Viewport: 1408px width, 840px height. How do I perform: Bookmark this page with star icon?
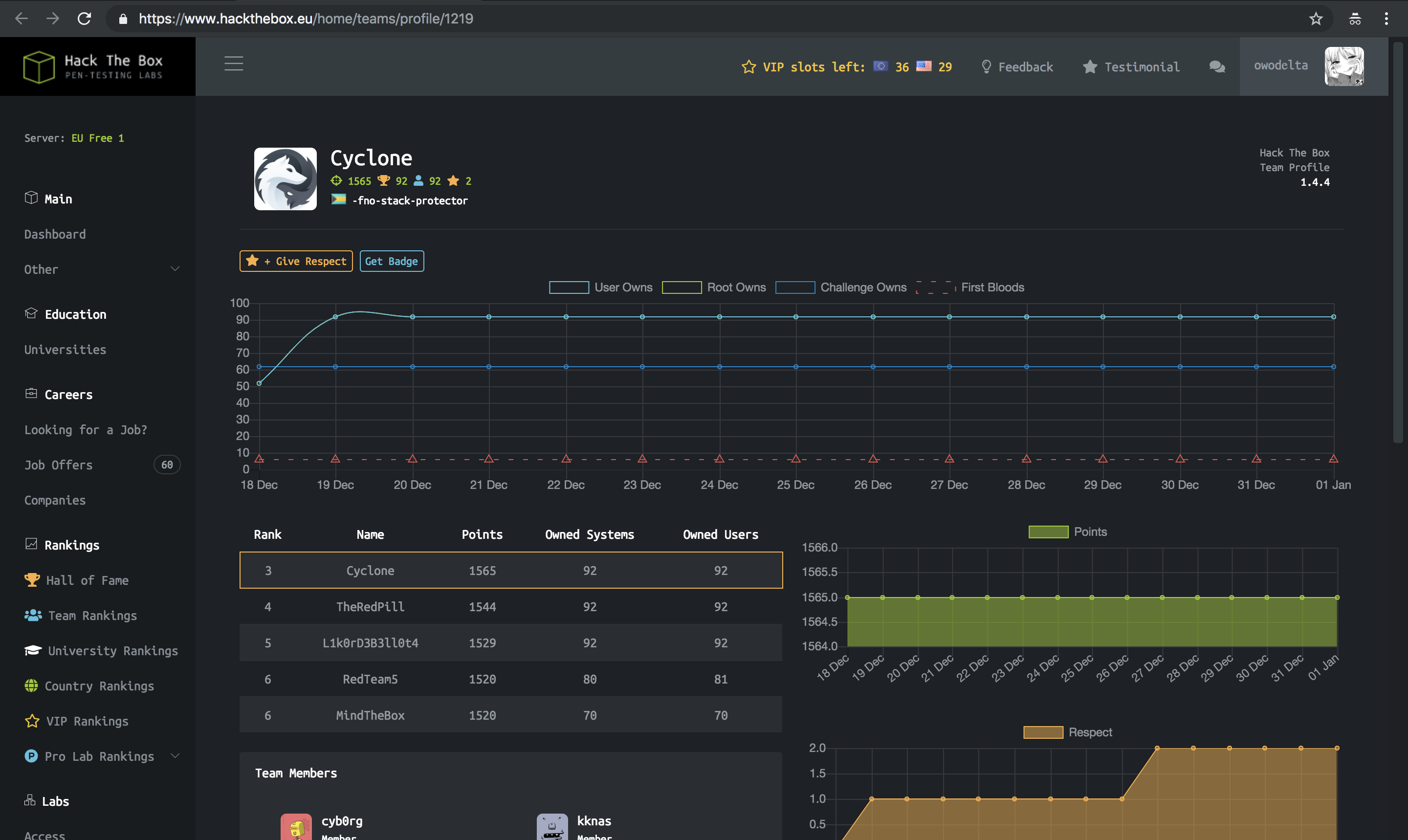click(x=1316, y=19)
